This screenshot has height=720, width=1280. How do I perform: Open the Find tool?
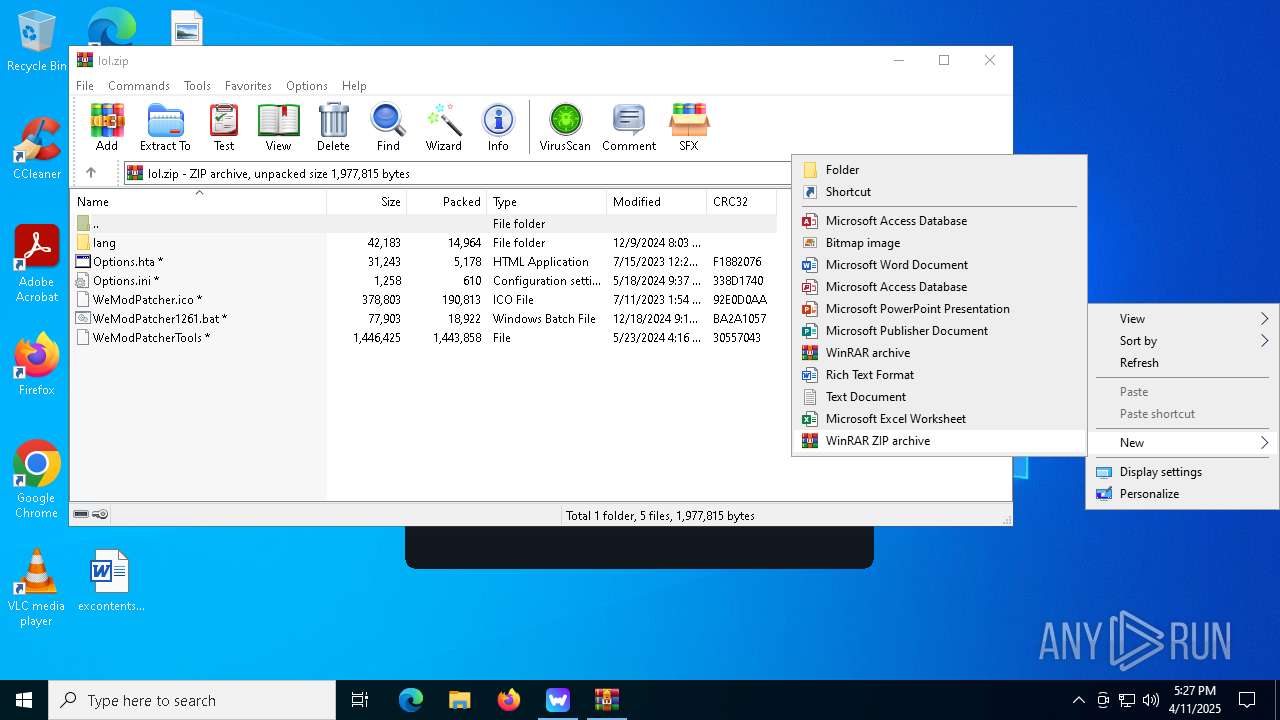pos(388,127)
